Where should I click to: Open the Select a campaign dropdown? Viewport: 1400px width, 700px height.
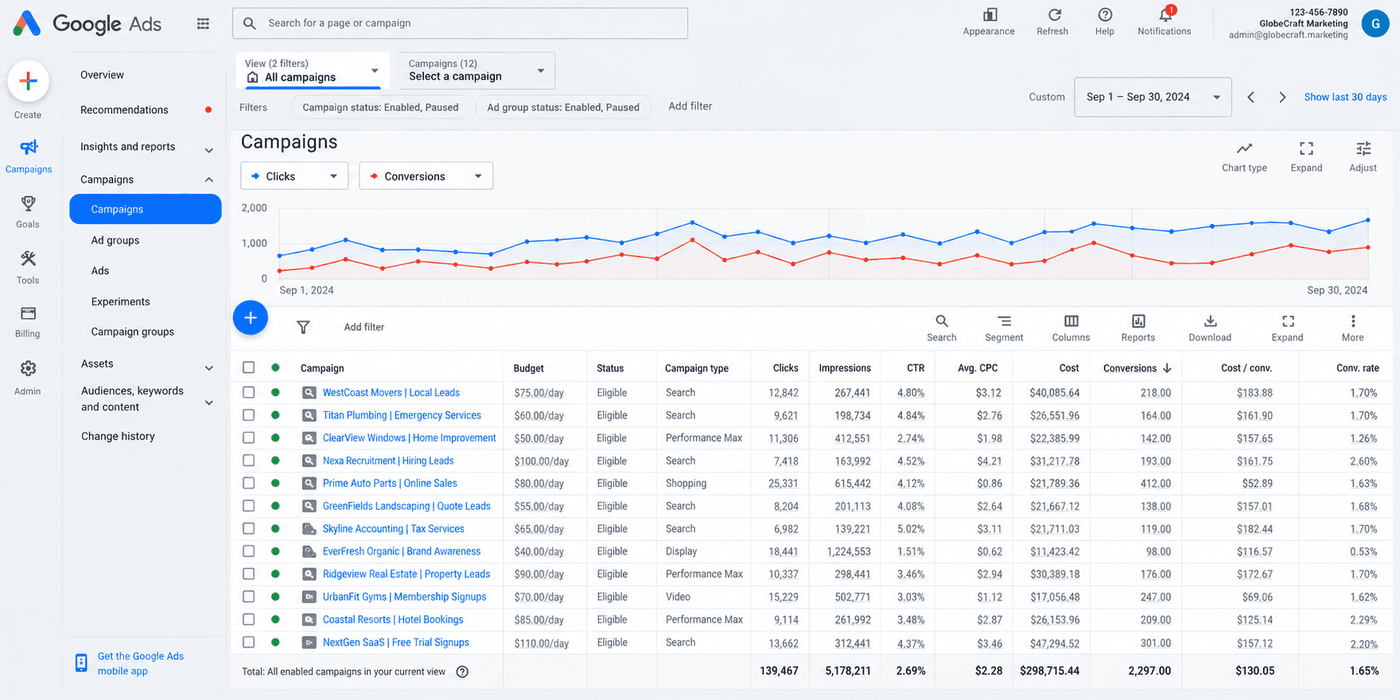(x=476, y=70)
